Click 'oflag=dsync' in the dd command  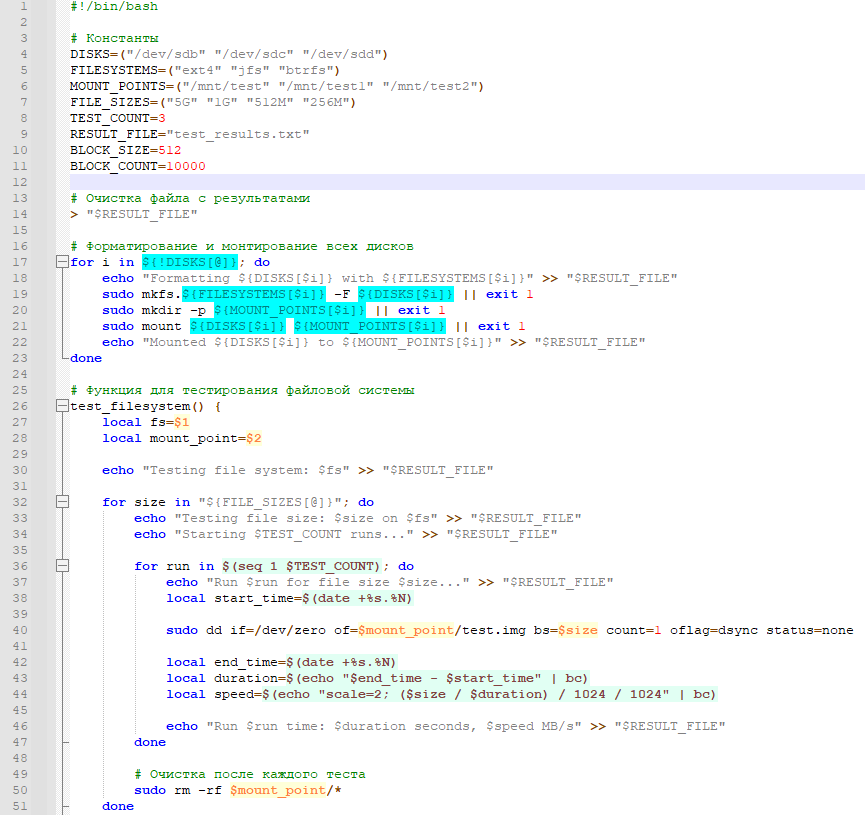(x=714, y=630)
